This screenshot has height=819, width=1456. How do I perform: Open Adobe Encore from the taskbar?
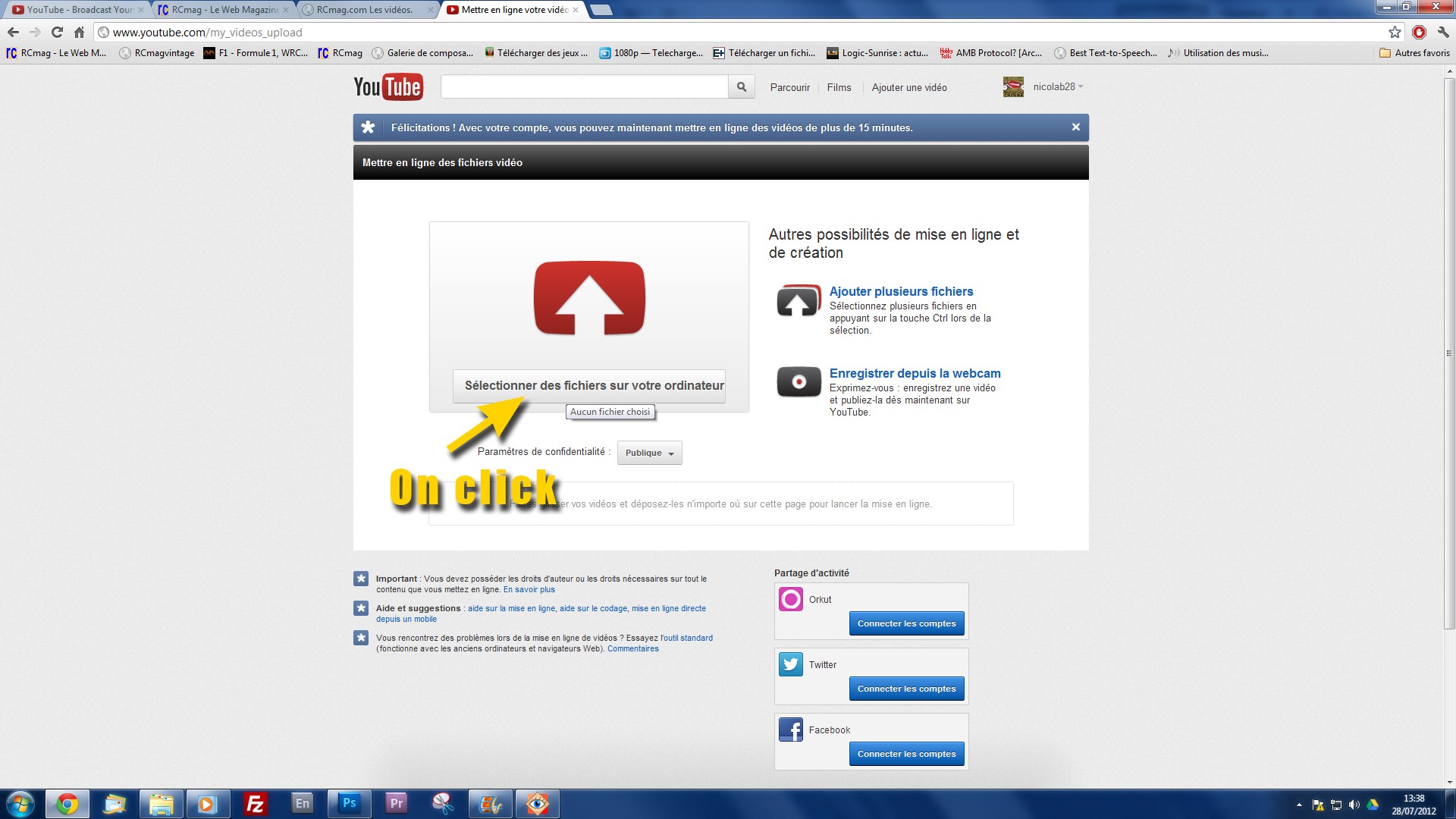302,803
